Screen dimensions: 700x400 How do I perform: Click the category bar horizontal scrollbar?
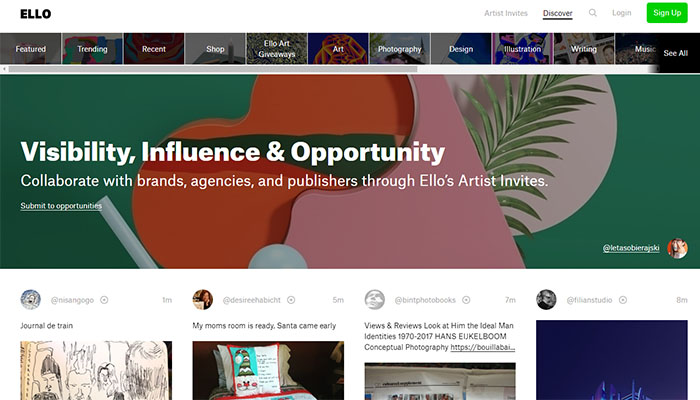point(210,69)
